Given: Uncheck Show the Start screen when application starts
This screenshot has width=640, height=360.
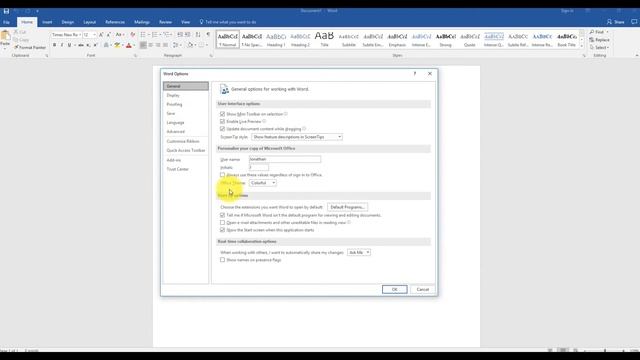Looking at the screenshot, I should point(222,230).
